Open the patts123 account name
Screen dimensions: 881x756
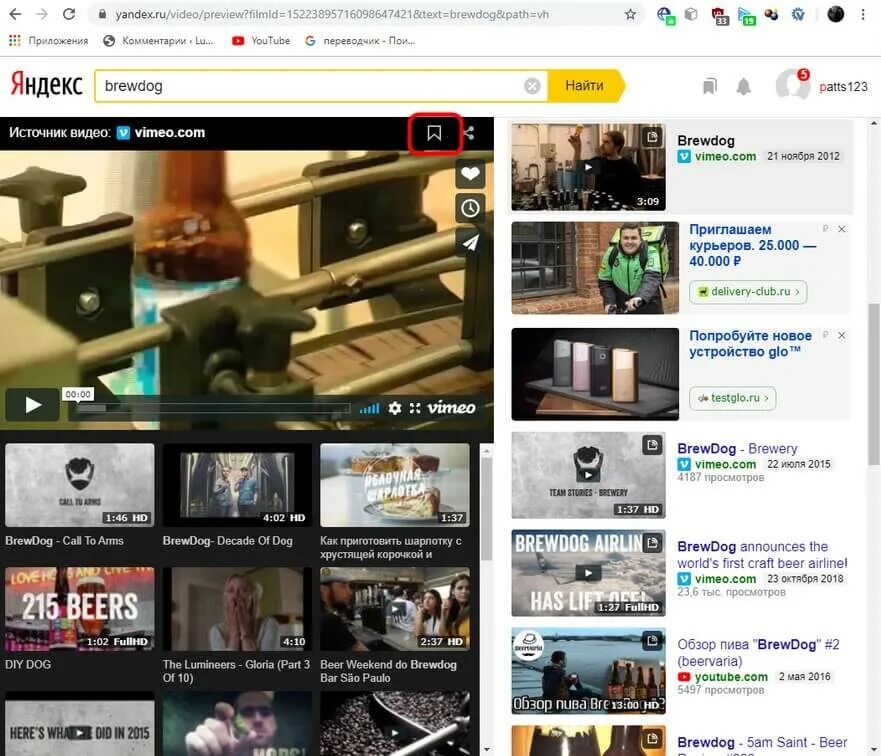point(843,86)
